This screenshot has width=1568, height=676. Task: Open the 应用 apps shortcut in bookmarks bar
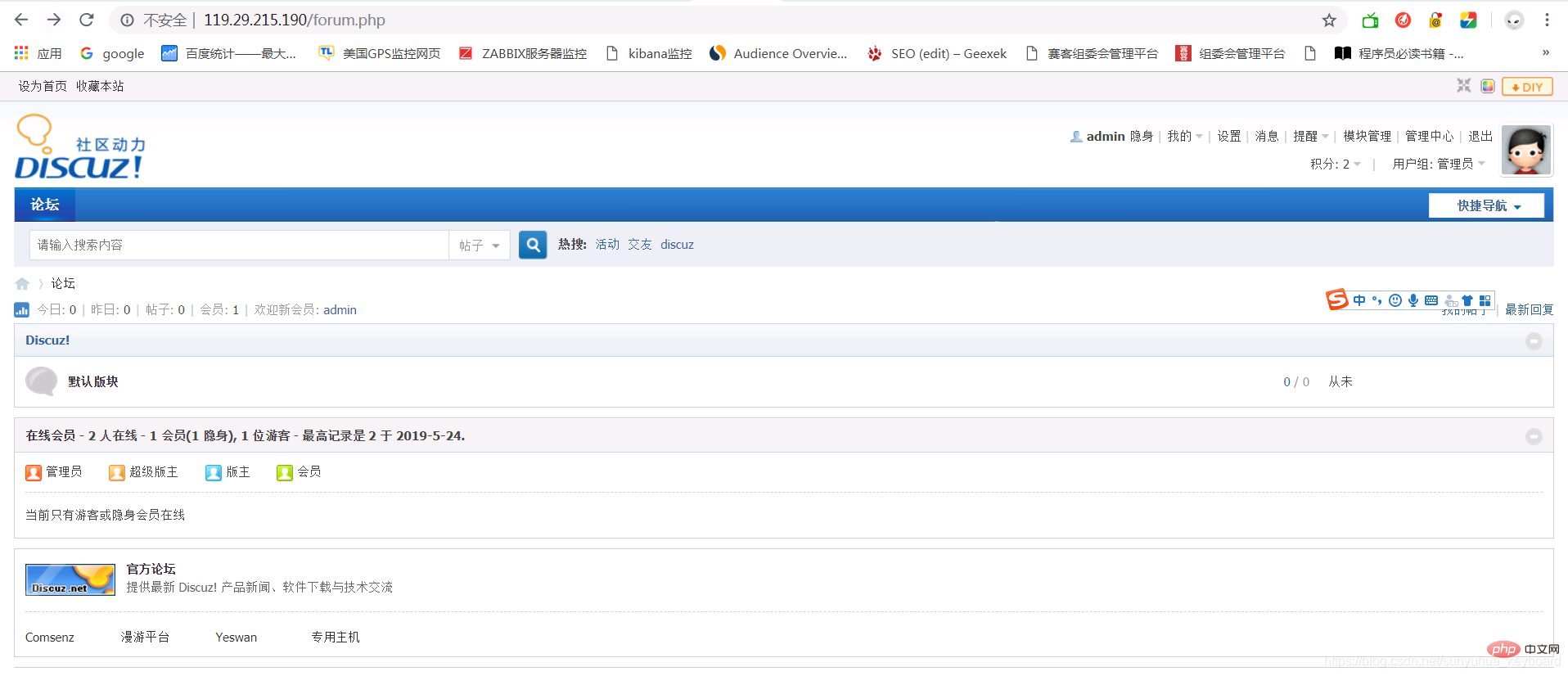(x=38, y=53)
